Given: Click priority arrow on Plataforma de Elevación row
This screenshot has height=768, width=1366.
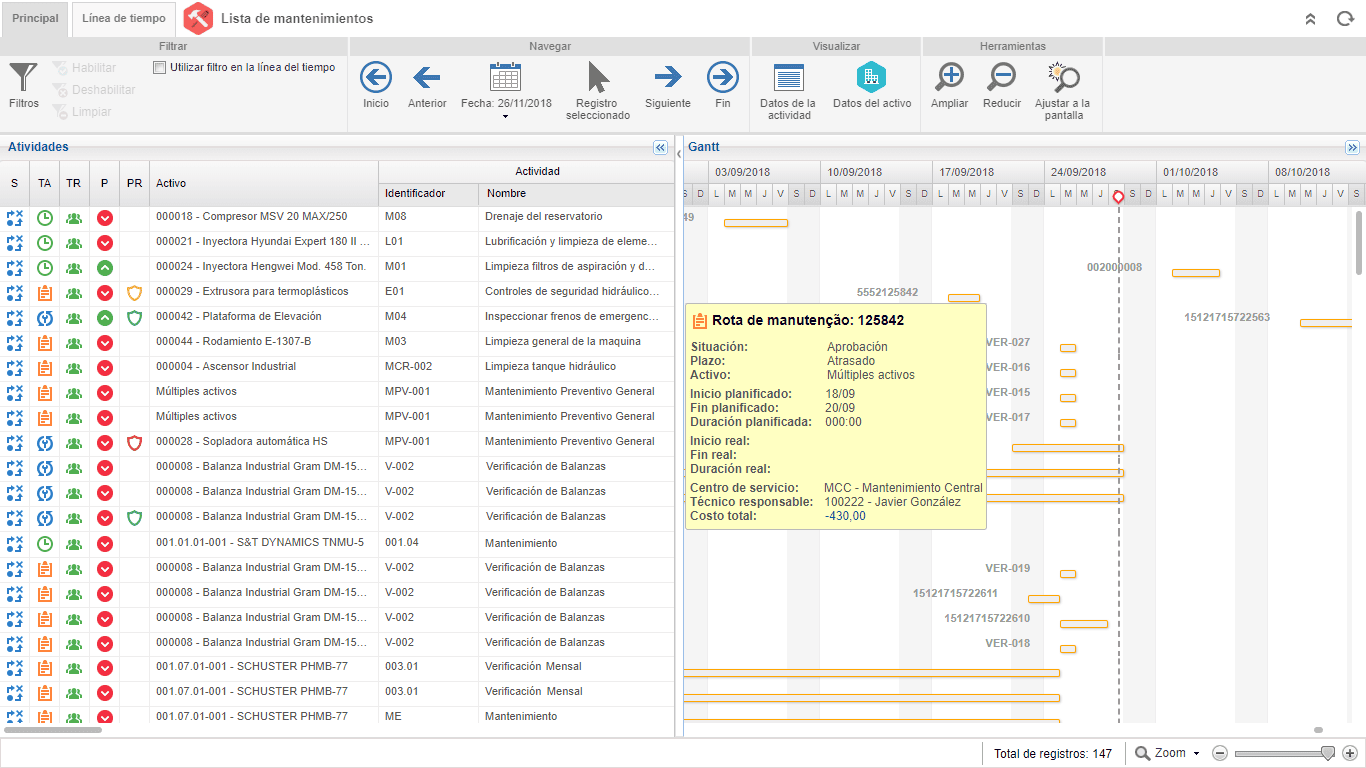Looking at the screenshot, I should [x=104, y=318].
